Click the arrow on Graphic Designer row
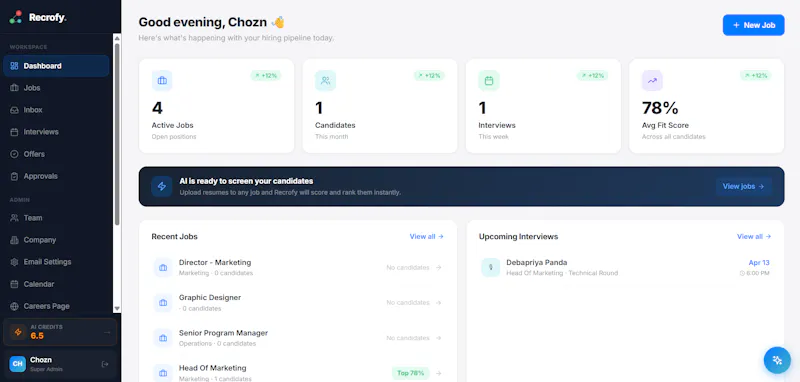 pos(438,303)
